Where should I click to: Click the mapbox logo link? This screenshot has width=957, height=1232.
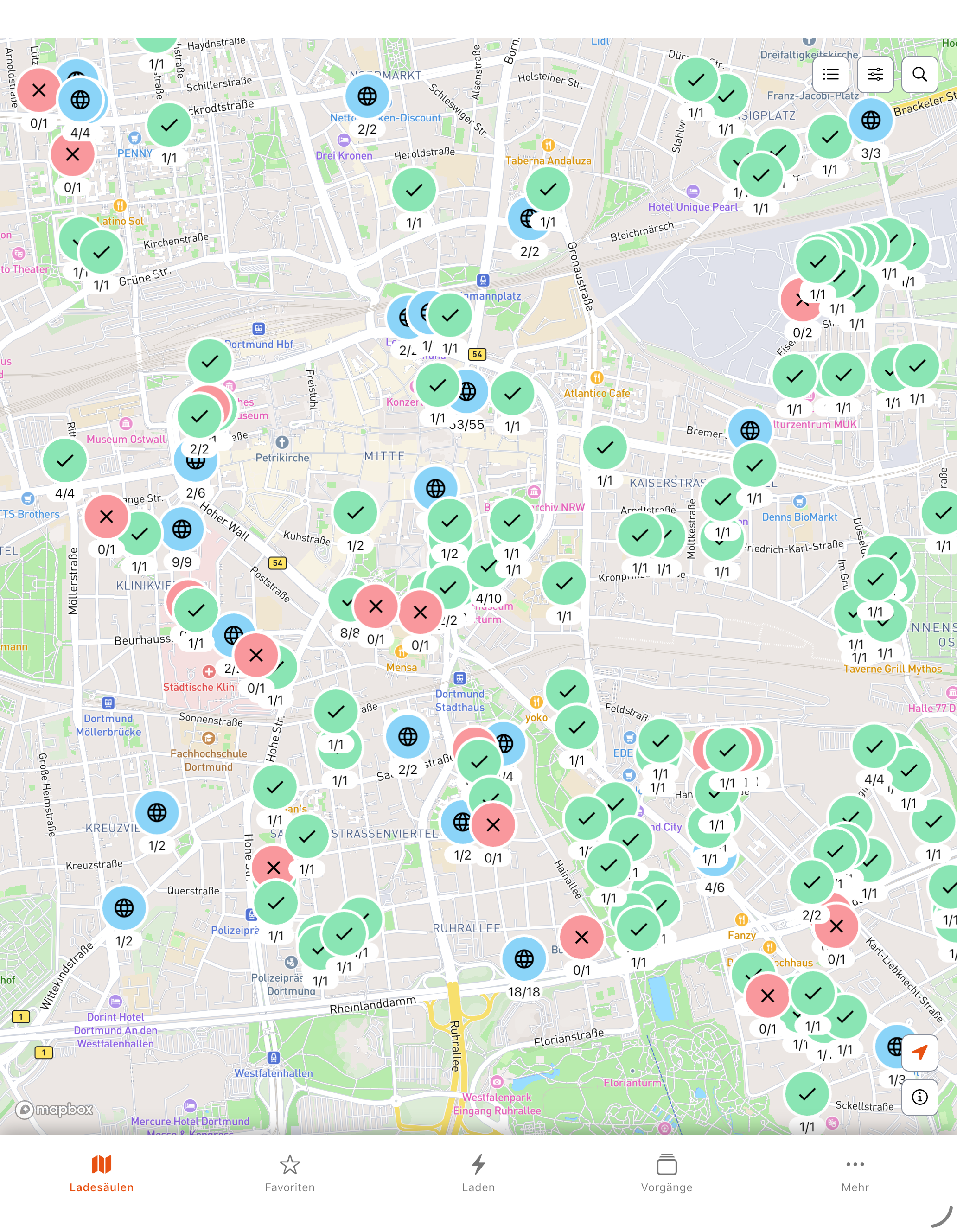[55, 1110]
